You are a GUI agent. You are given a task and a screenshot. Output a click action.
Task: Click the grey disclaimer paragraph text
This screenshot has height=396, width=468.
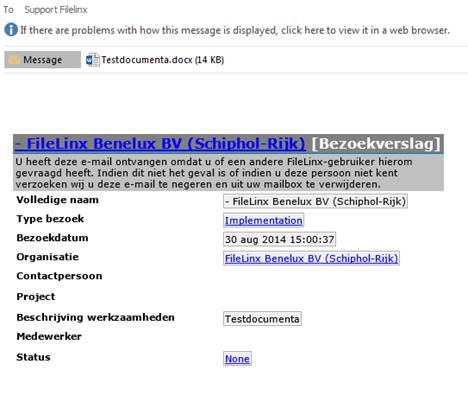pyautogui.click(x=213, y=173)
